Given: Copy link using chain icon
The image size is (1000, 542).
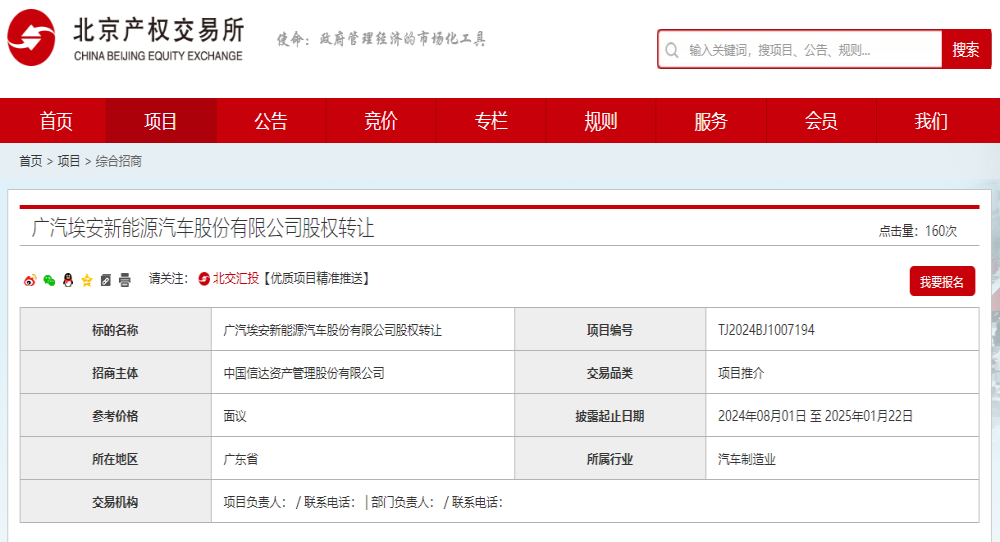Looking at the screenshot, I should pos(106,280).
